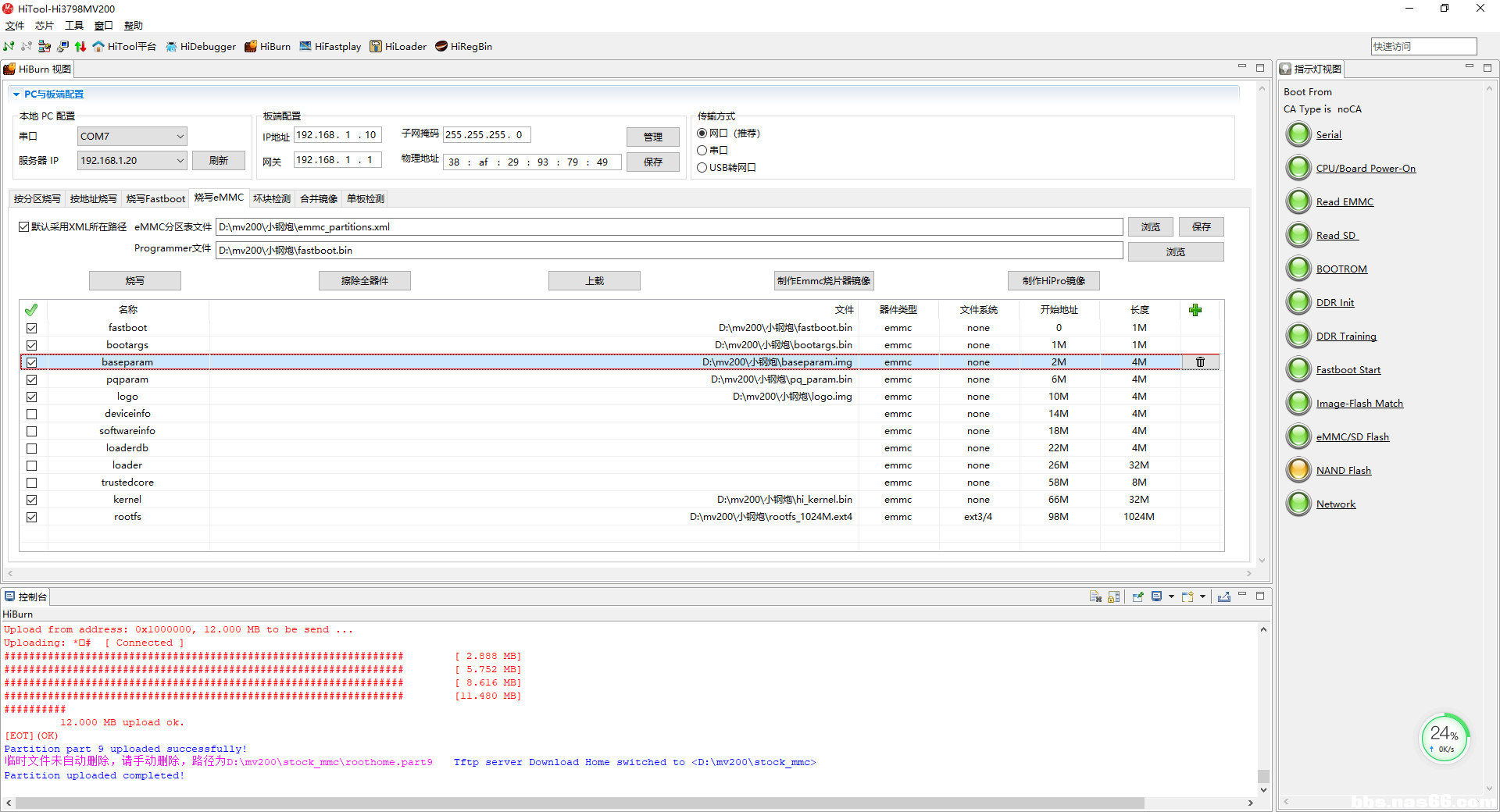Click the 擦除全器件 button
The width and height of the screenshot is (1500, 812).
364,281
